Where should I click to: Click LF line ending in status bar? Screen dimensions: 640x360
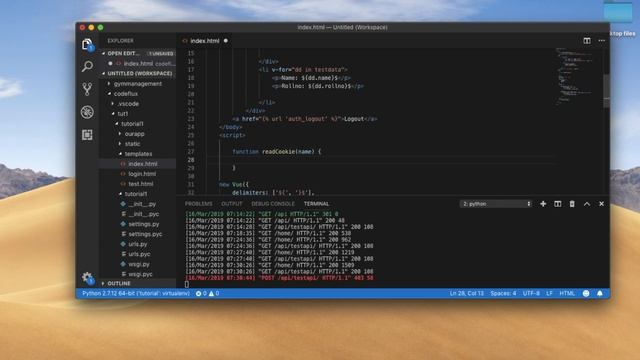pyautogui.click(x=549, y=293)
